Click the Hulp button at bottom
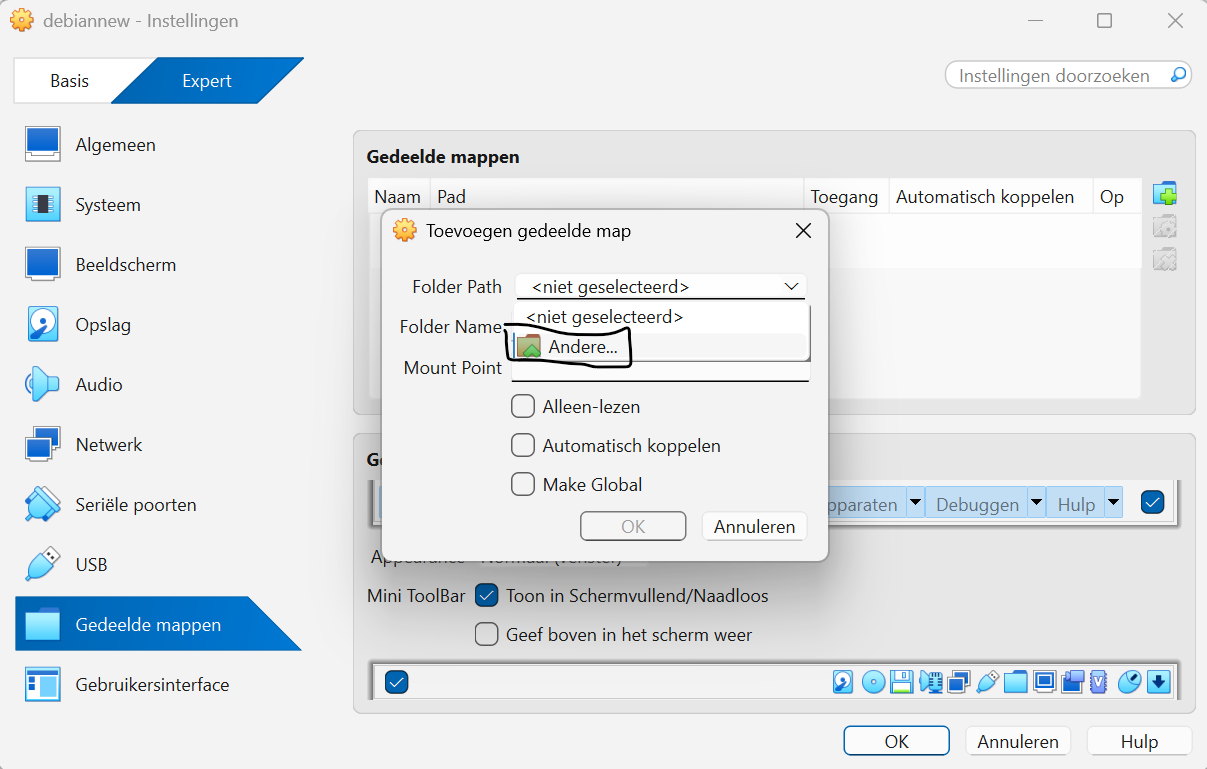The image size is (1207, 769). pos(1139,741)
